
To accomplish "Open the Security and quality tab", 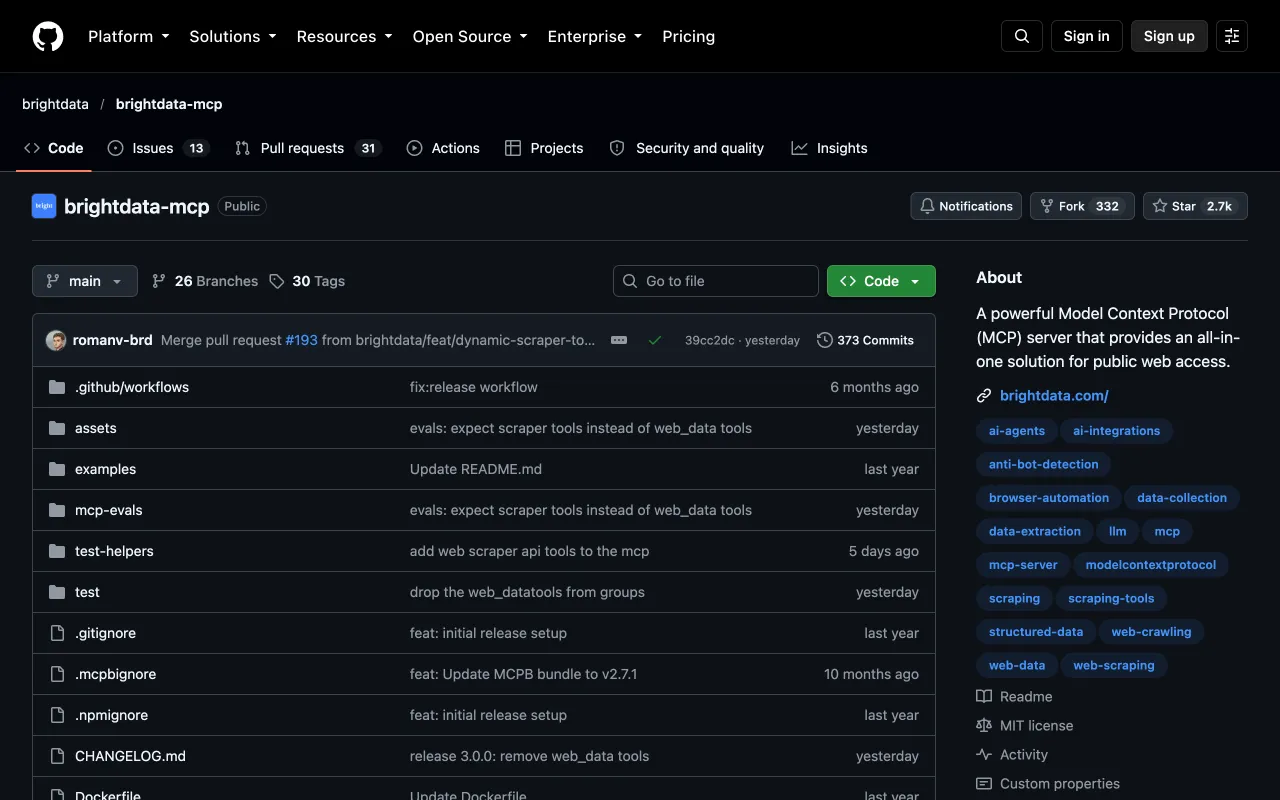I will 687,148.
